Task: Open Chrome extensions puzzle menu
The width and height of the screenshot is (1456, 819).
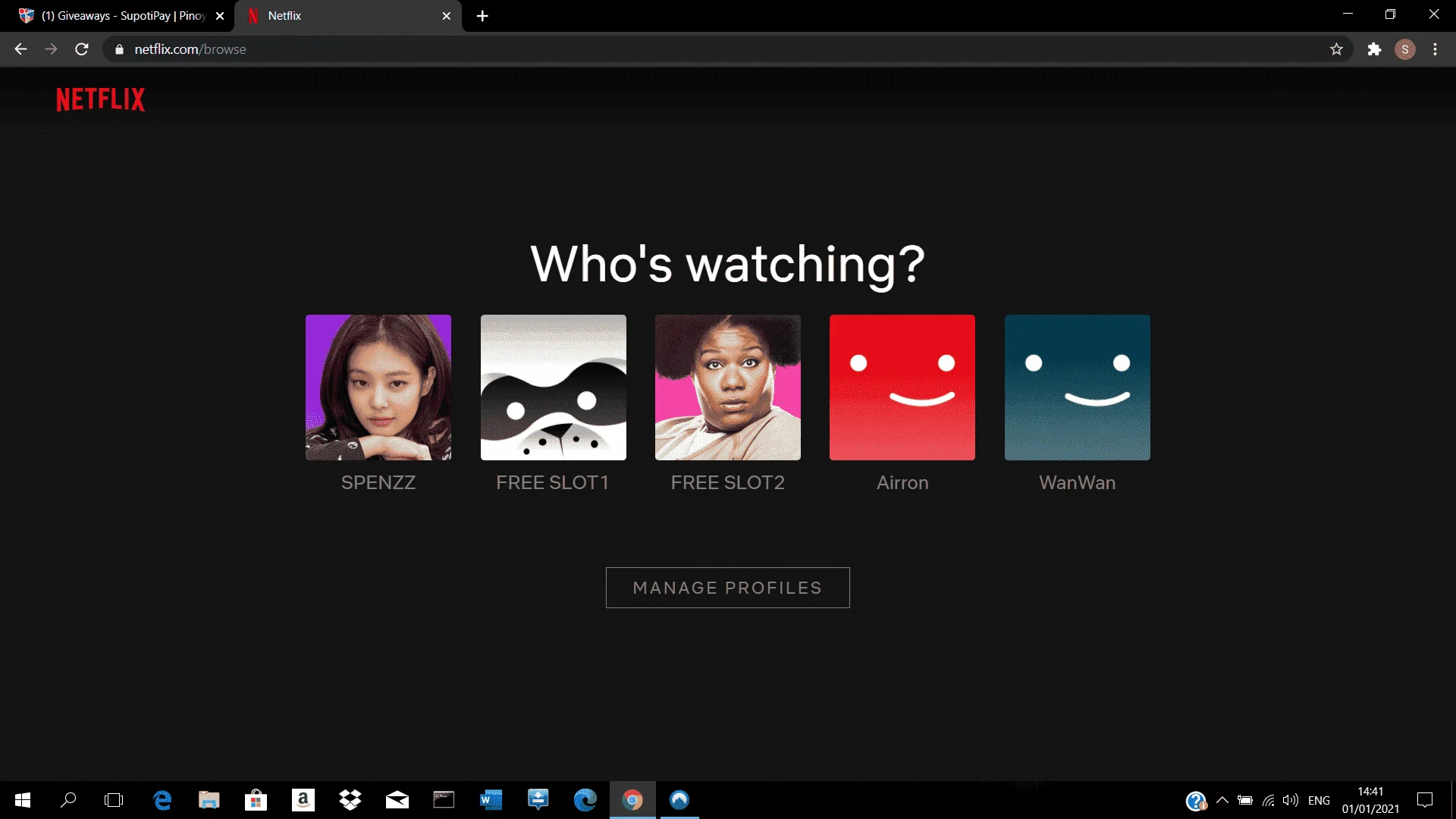Action: (x=1374, y=49)
